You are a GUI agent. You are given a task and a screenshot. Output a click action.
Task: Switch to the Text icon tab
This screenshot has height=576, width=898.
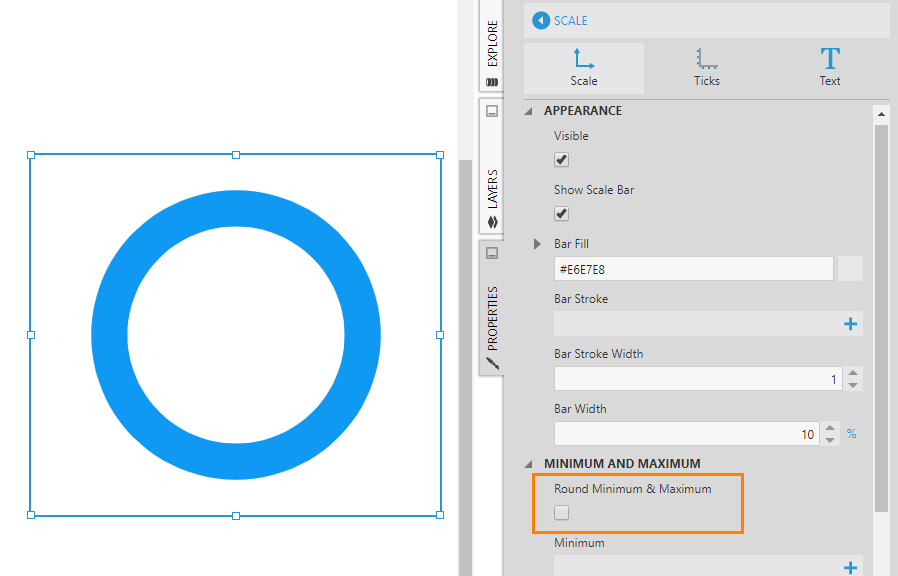coord(830,67)
